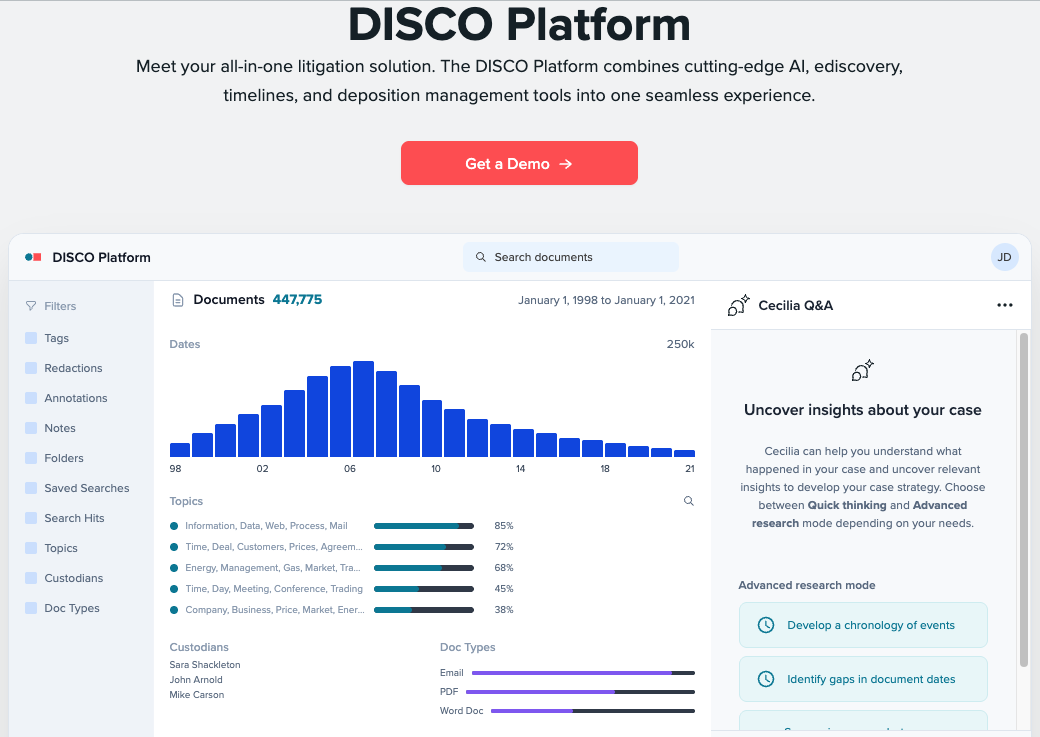Viewport: 1040px width, 737px height.
Task: Open the Topics search magnifier icon
Action: pyautogui.click(x=688, y=501)
